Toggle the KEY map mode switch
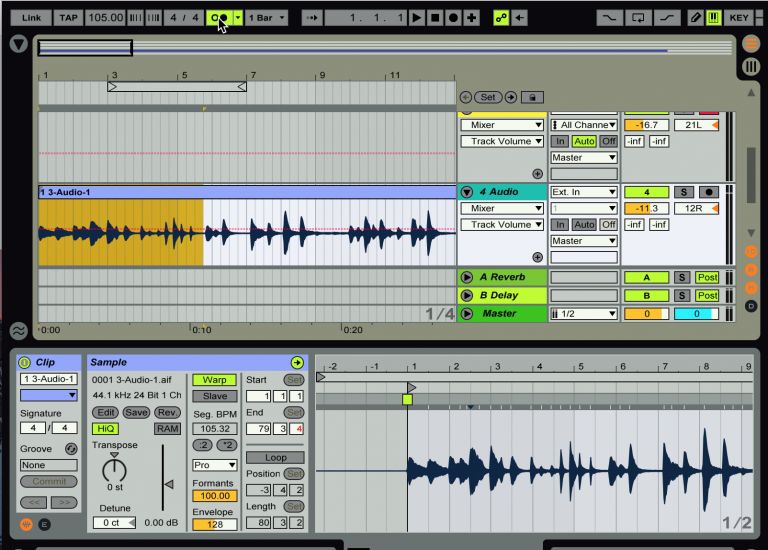Screen dimensions: 768x550 pyautogui.click(x=739, y=18)
